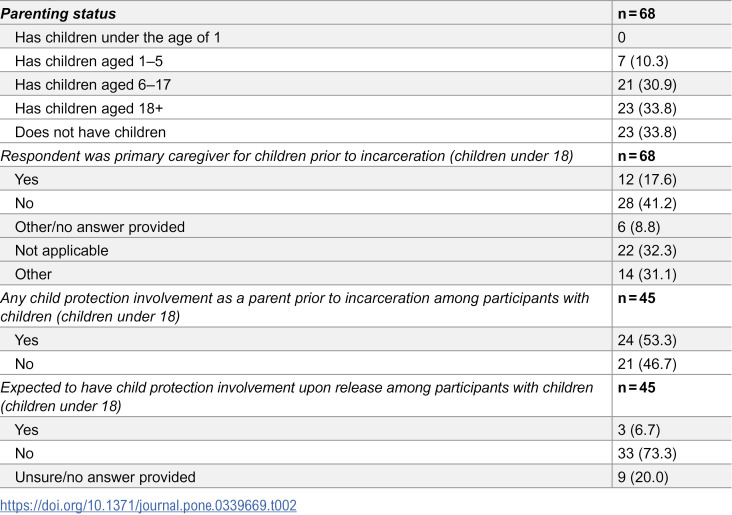Select 'Does not have children' row

(x=366, y=132)
